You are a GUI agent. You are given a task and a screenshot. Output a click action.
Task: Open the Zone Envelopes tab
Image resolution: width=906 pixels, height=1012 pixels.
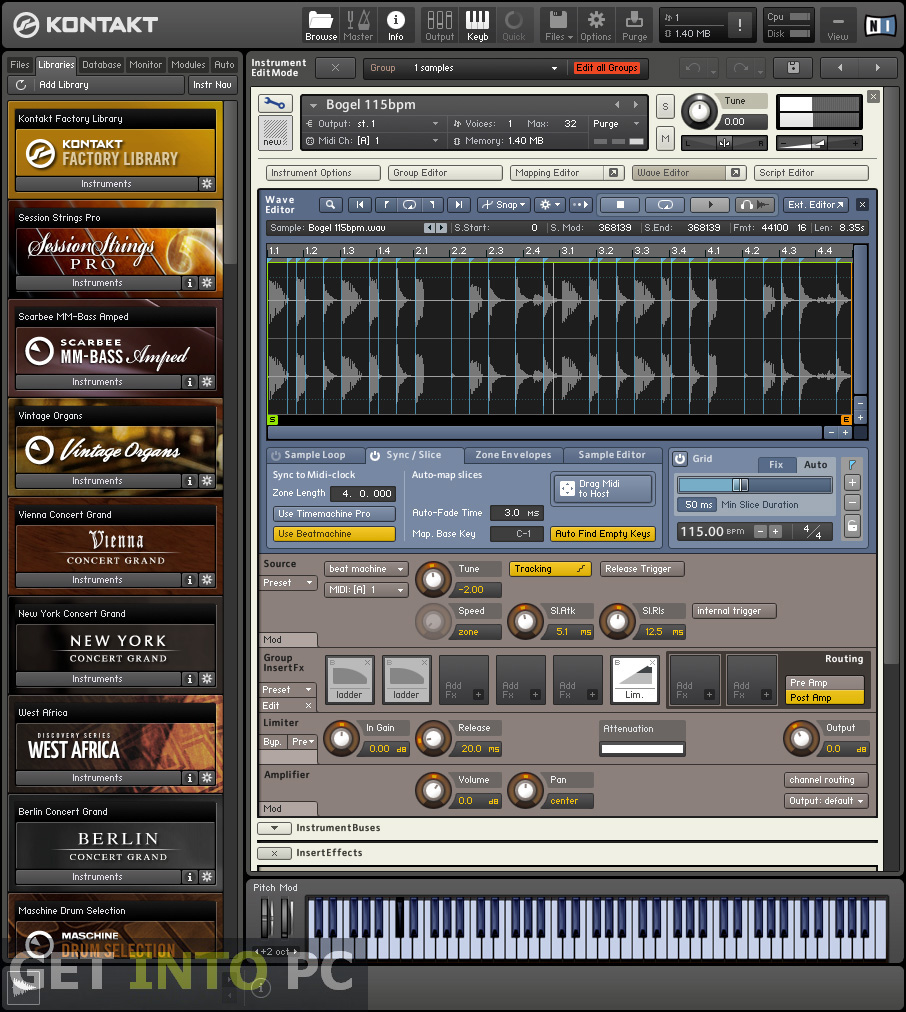[514, 455]
